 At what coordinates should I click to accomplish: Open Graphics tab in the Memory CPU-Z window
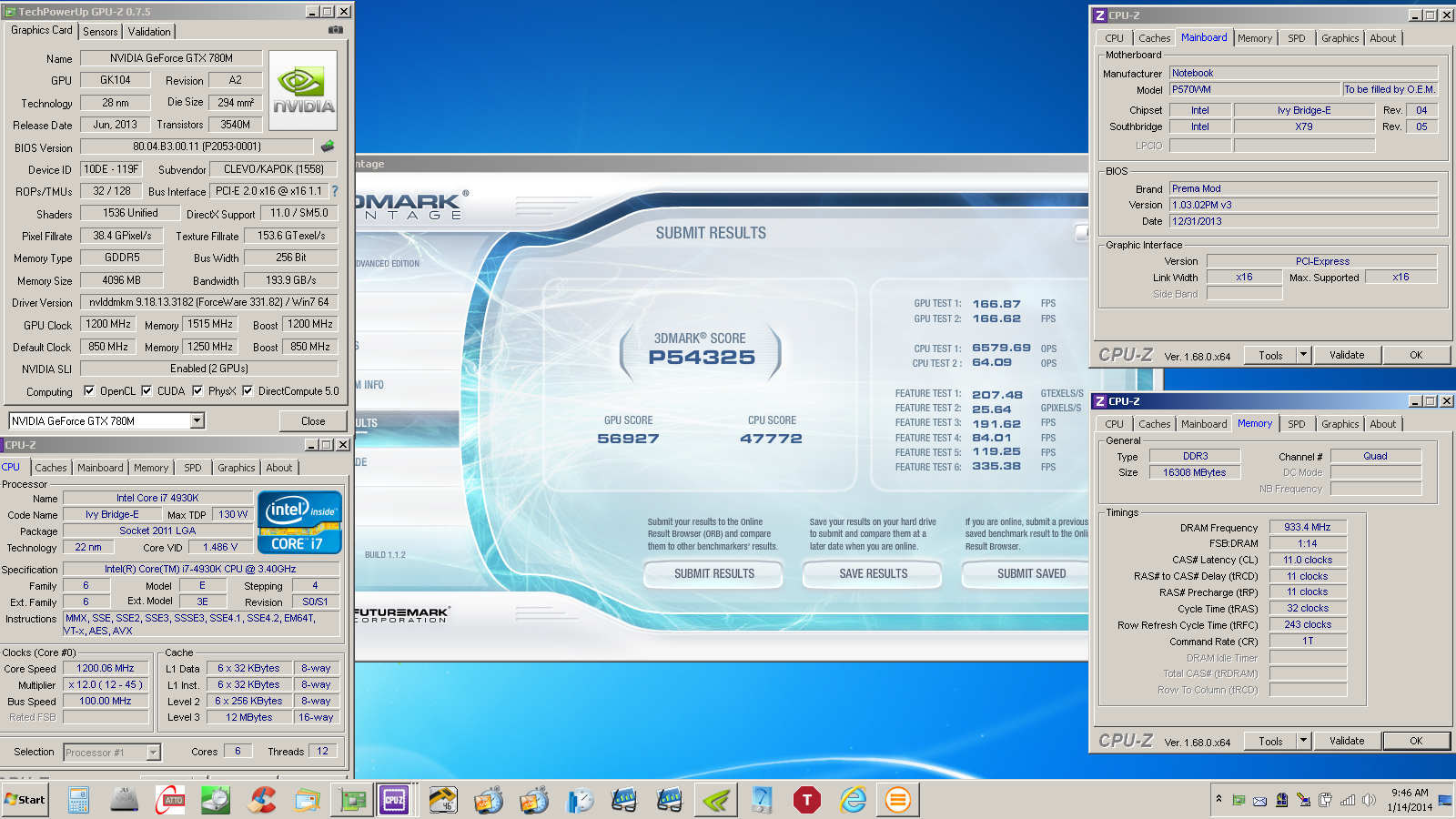pos(1340,424)
